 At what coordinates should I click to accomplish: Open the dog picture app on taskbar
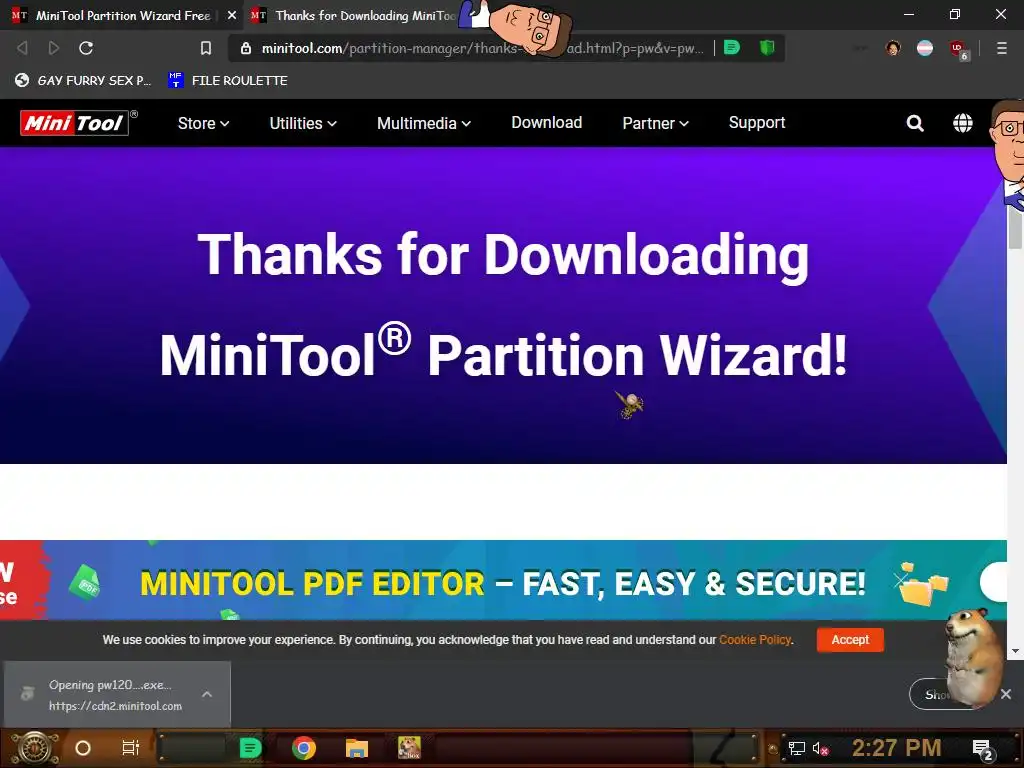tap(409, 748)
